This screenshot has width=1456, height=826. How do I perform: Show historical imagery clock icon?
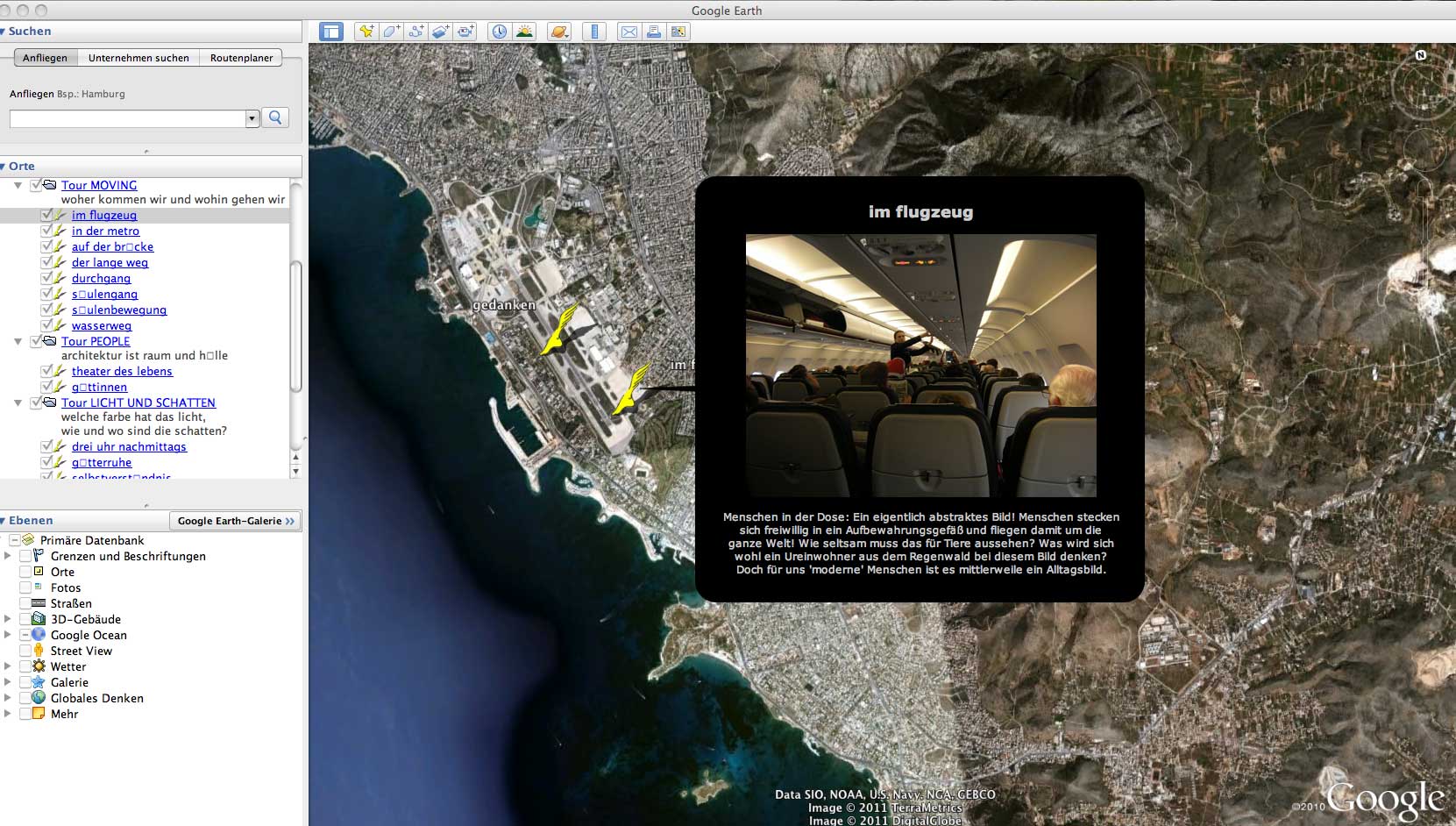(x=499, y=32)
